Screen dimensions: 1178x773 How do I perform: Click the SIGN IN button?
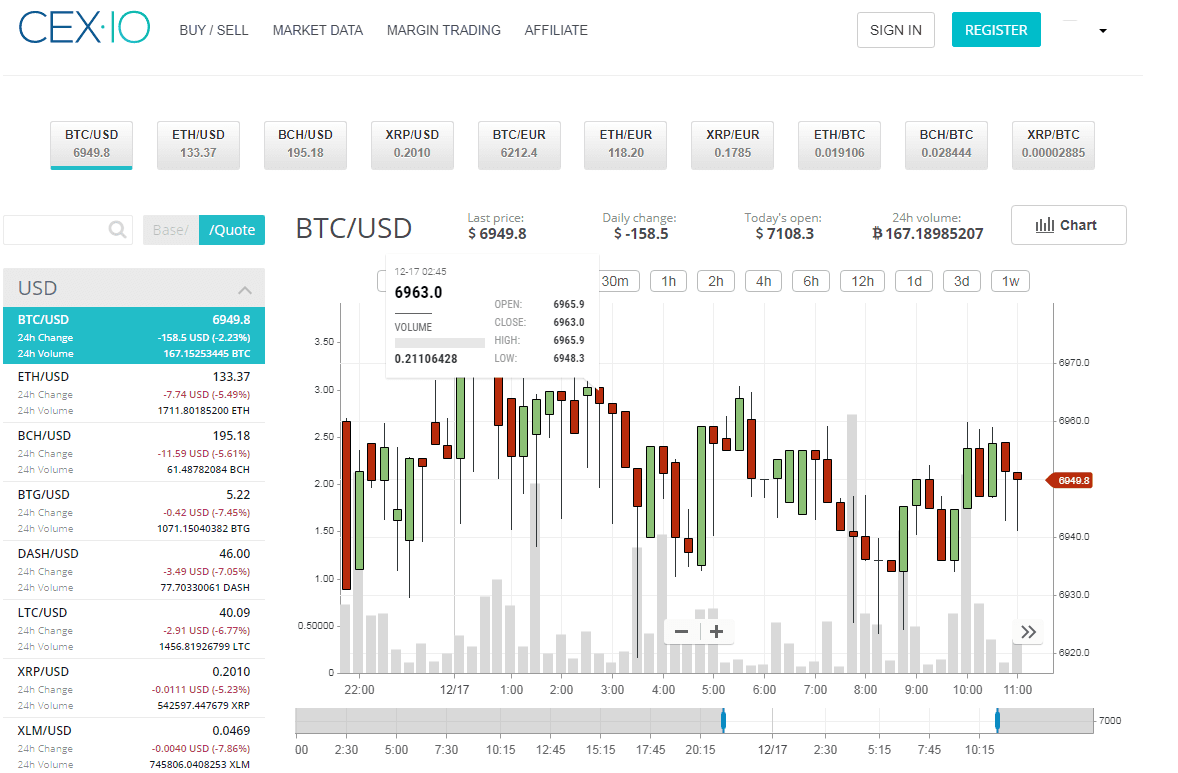[x=896, y=30]
